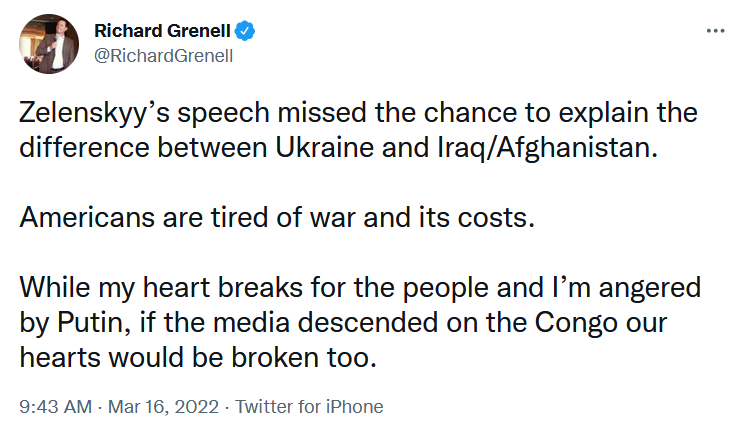This screenshot has height=426, width=740.
Task: Click the words While my heart breaks
Action: pyautogui.click(x=161, y=288)
